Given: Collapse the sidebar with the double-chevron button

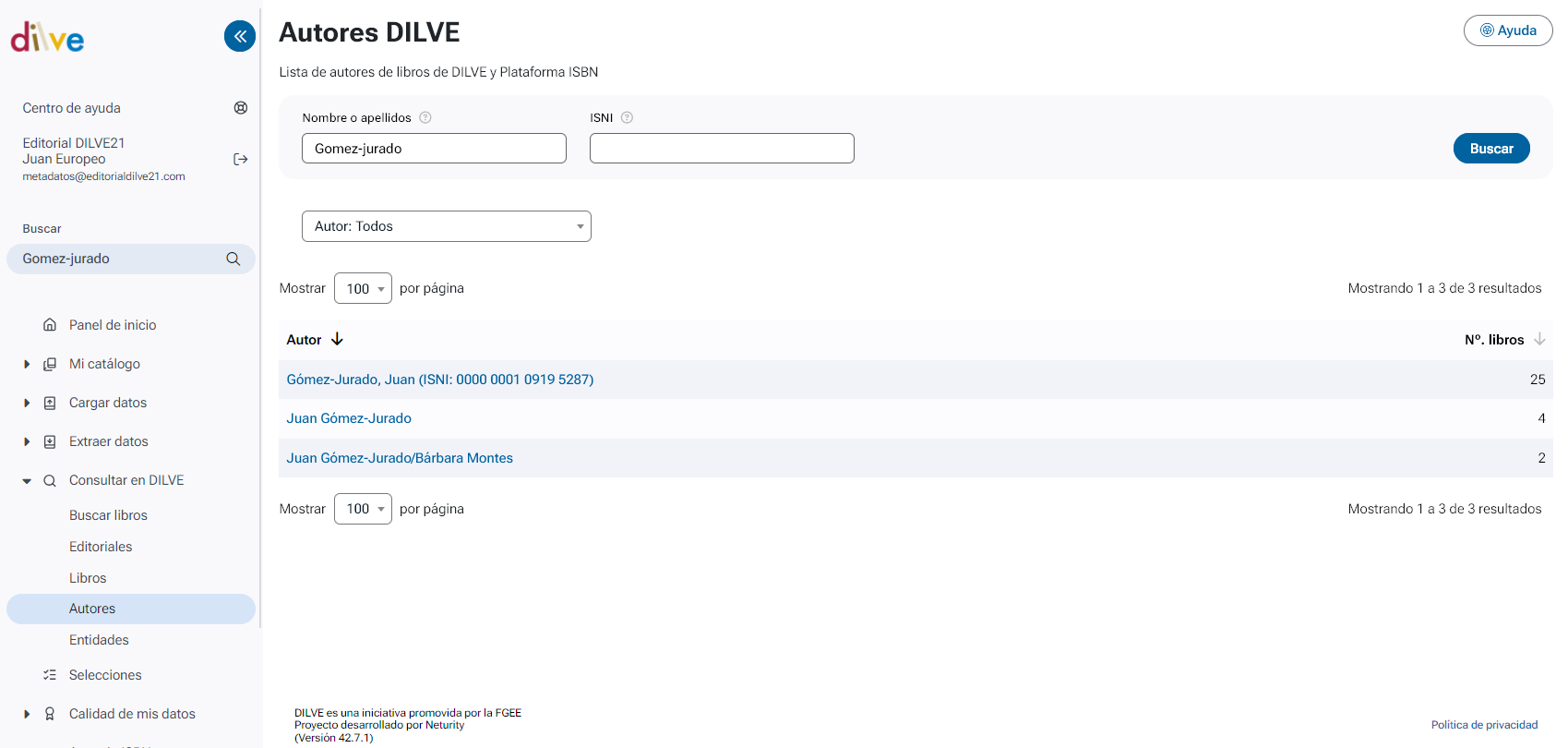Looking at the screenshot, I should click(x=240, y=36).
